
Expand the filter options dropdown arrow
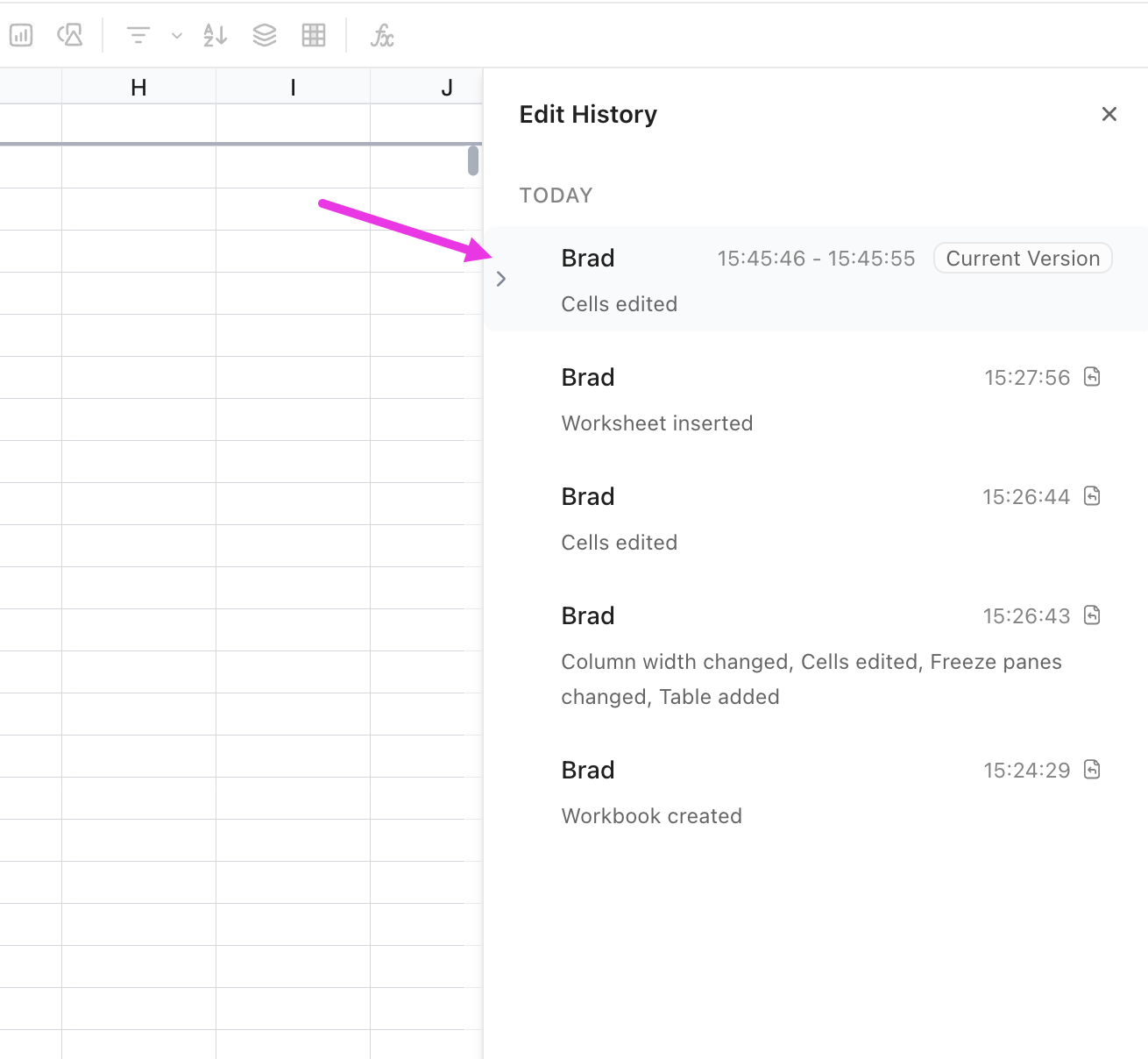click(177, 36)
